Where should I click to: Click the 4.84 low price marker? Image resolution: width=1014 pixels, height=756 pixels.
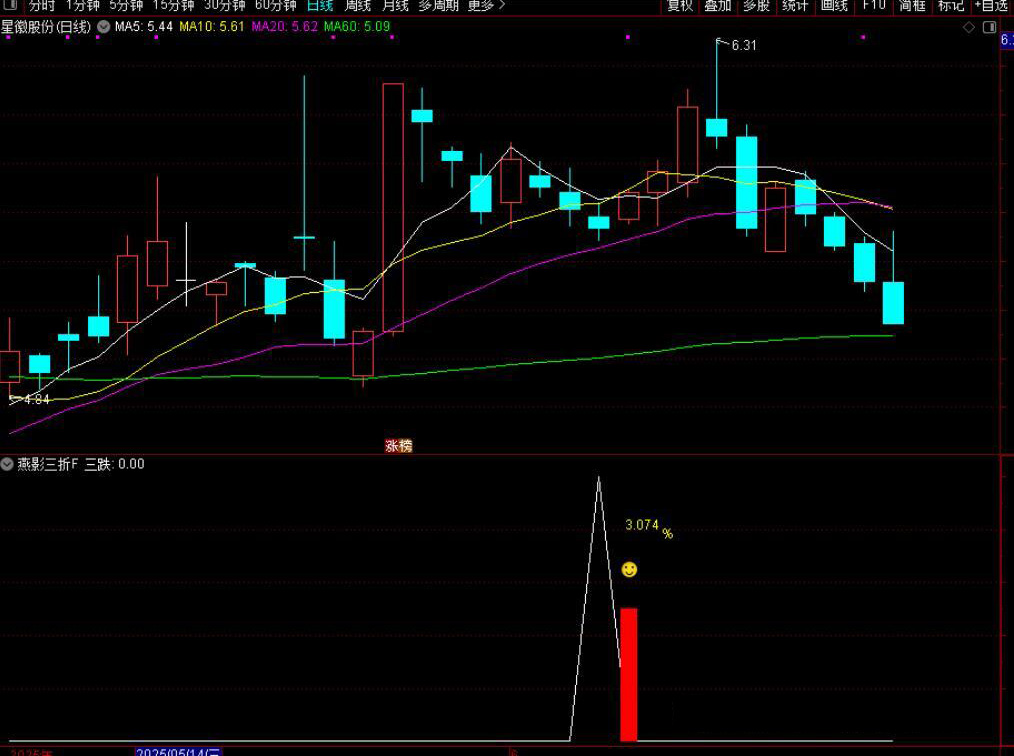click(34, 399)
